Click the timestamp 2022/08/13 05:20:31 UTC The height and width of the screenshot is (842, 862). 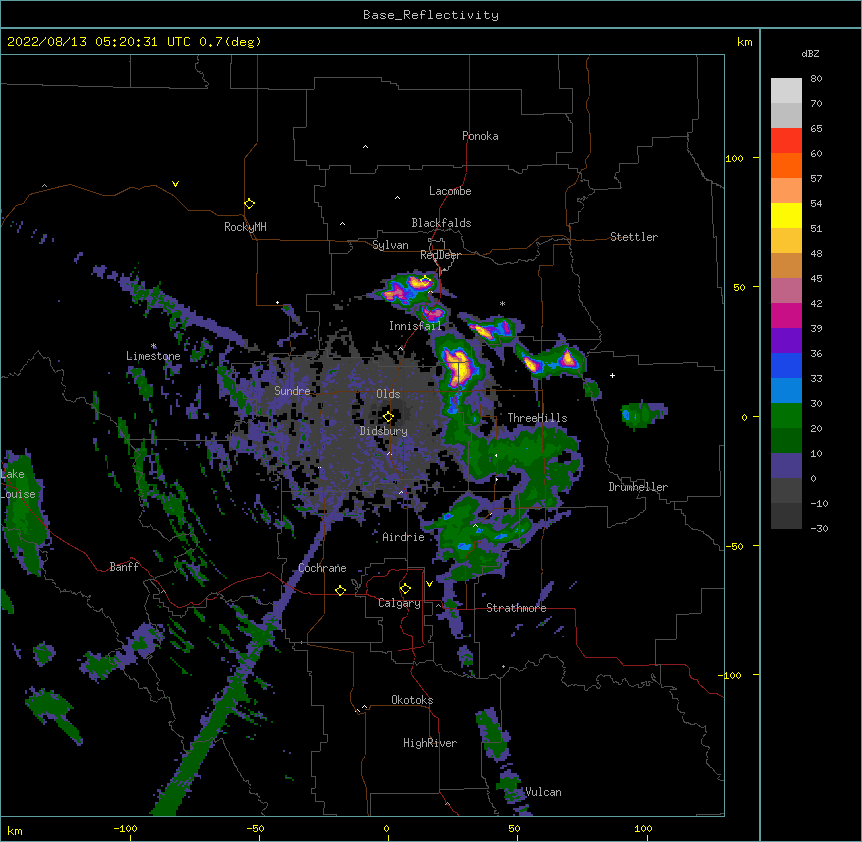point(99,42)
